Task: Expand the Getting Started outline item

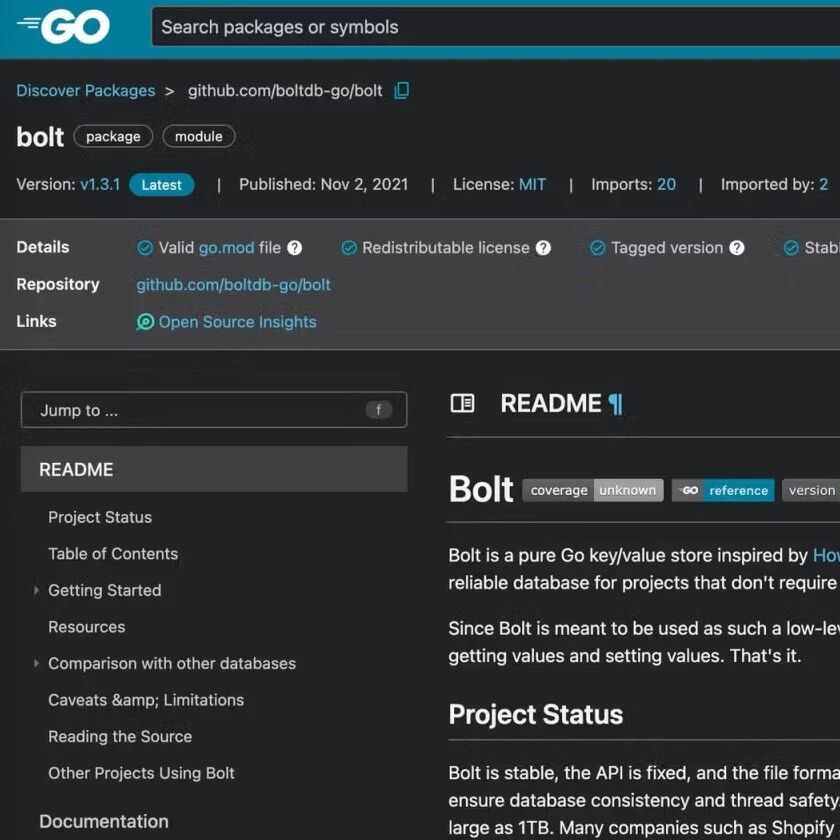Action: pyautogui.click(x=36, y=590)
